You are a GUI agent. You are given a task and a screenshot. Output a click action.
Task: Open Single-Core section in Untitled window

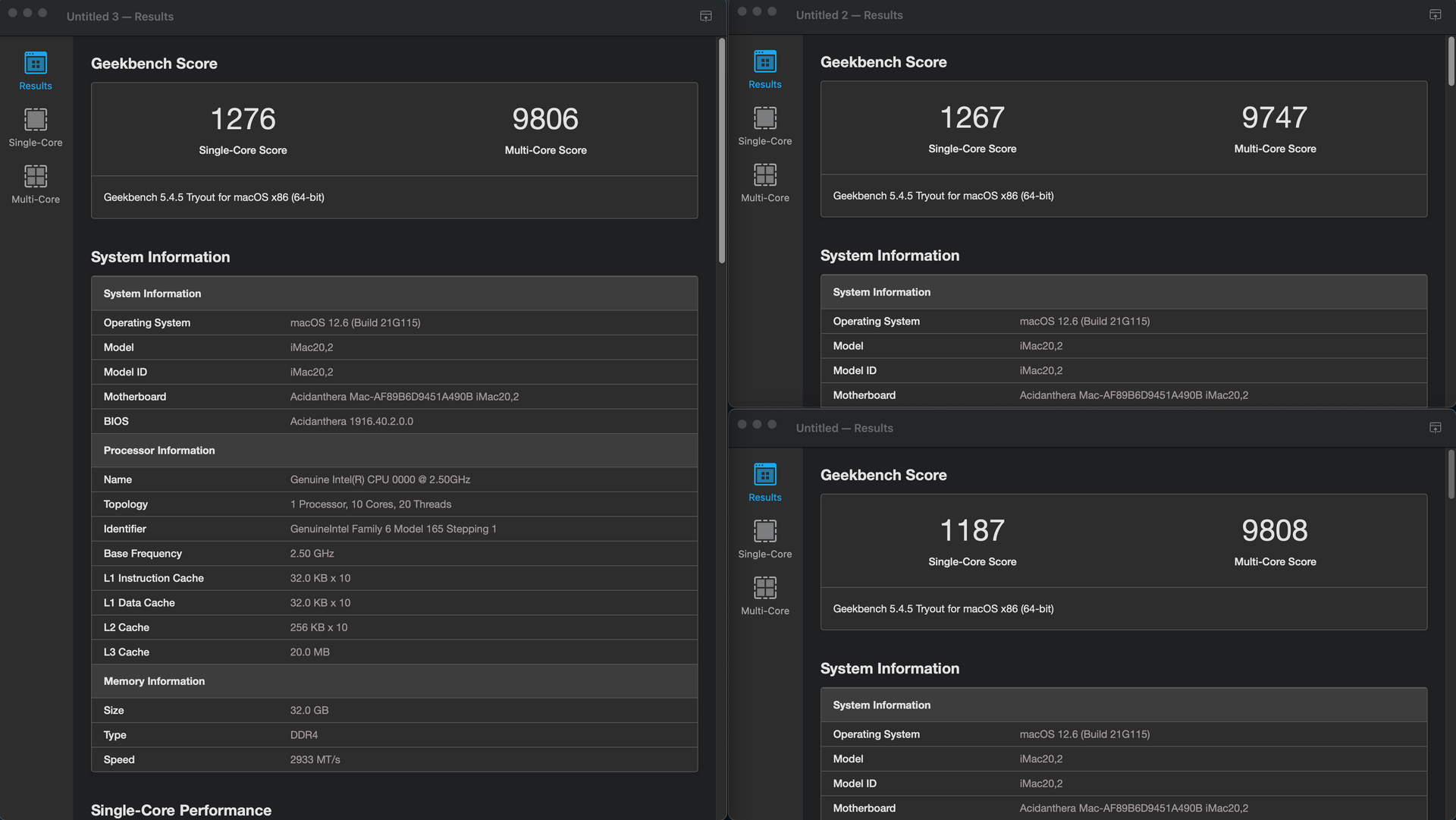(764, 539)
